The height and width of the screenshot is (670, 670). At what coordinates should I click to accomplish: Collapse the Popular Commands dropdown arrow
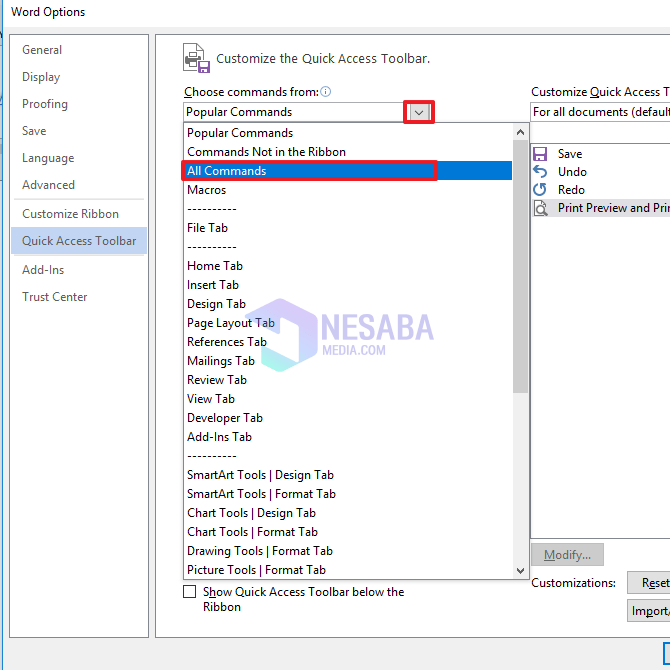tap(419, 112)
